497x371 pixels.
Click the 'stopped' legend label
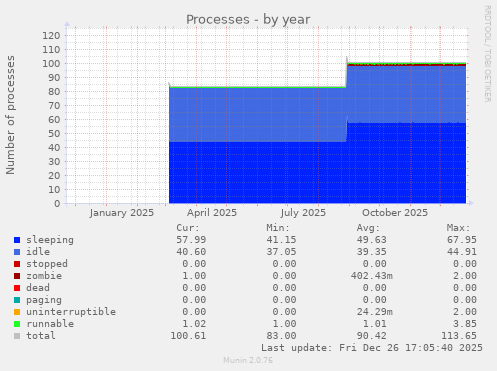(47, 264)
